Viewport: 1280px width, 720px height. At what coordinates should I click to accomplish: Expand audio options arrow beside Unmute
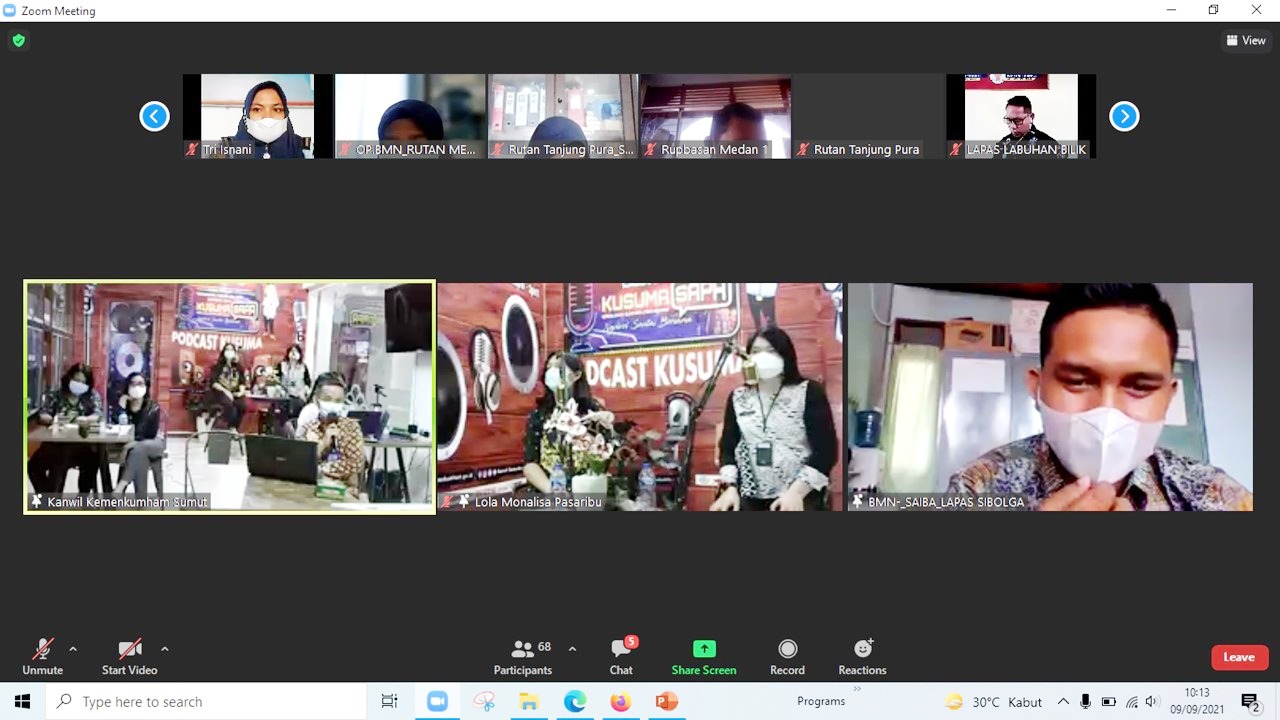tap(73, 649)
